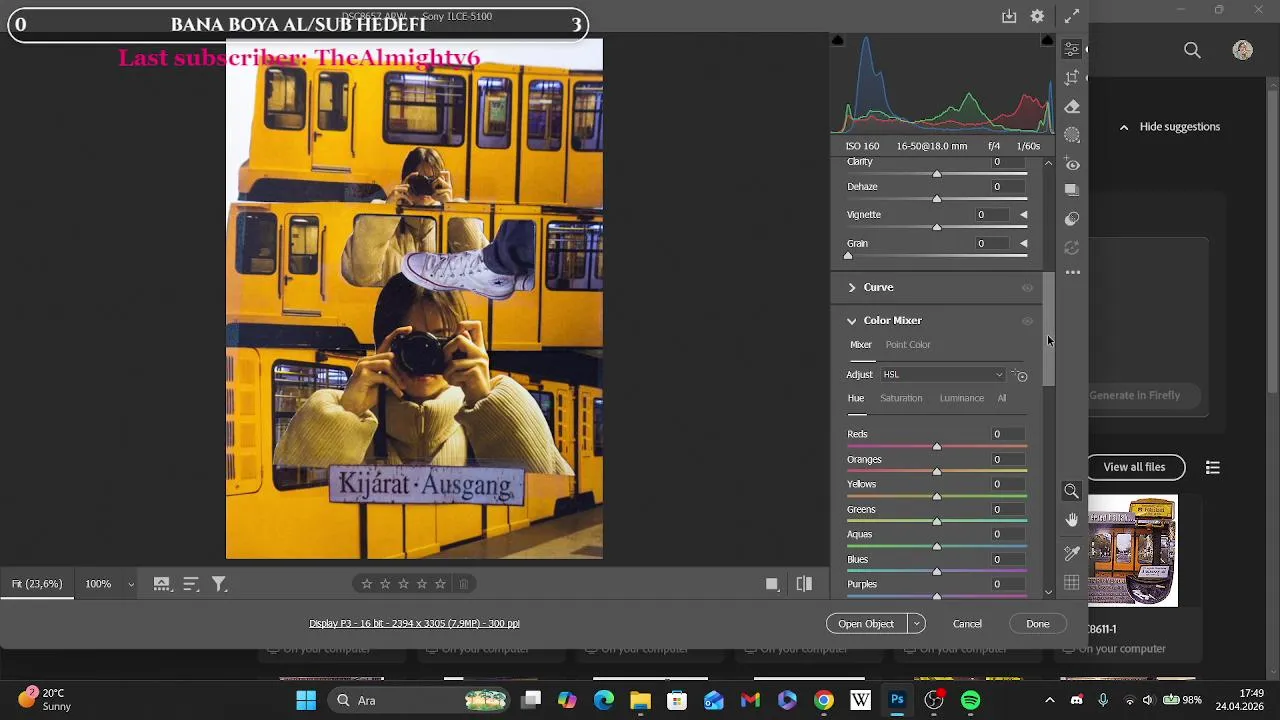Collapse Hide suggestions chevron

(x=1124, y=127)
